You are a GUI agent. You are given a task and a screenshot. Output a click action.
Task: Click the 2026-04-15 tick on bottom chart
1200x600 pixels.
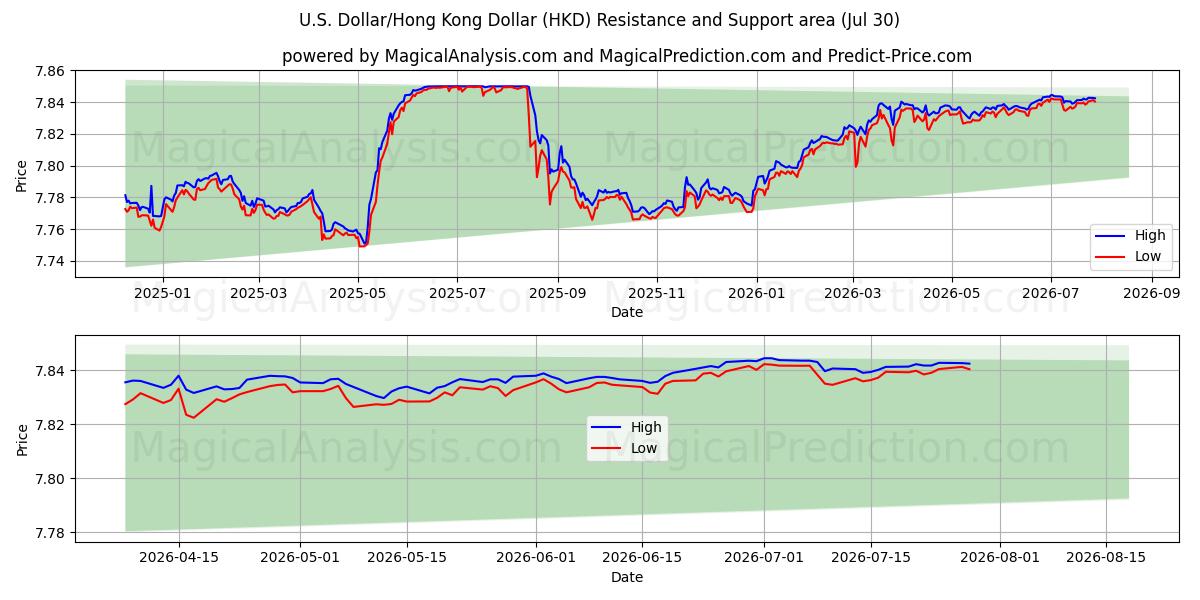coord(179,560)
